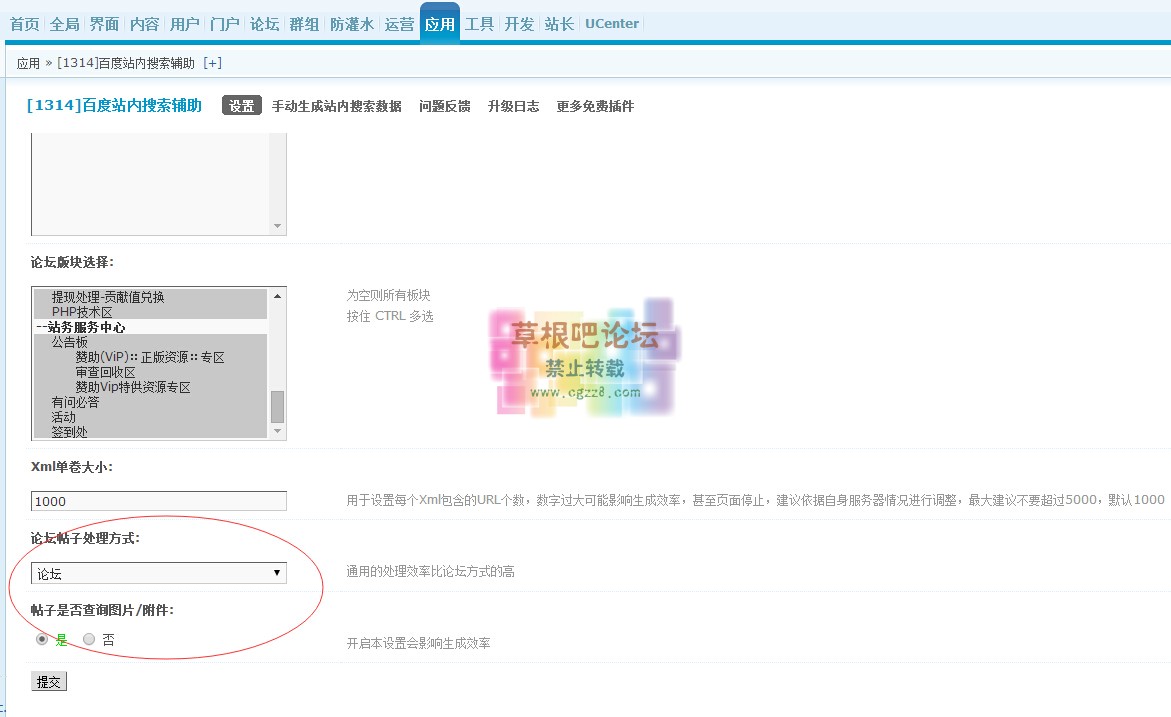
Task: Open the 问题反馈 page
Action: click(443, 104)
